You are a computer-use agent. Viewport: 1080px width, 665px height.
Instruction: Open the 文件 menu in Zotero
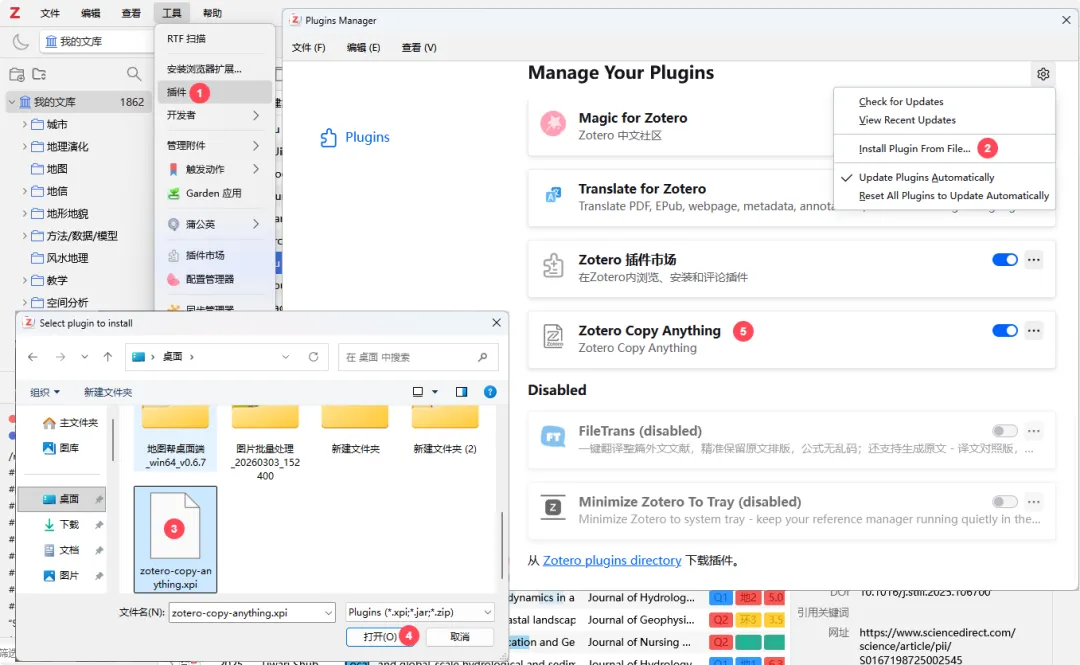50,13
